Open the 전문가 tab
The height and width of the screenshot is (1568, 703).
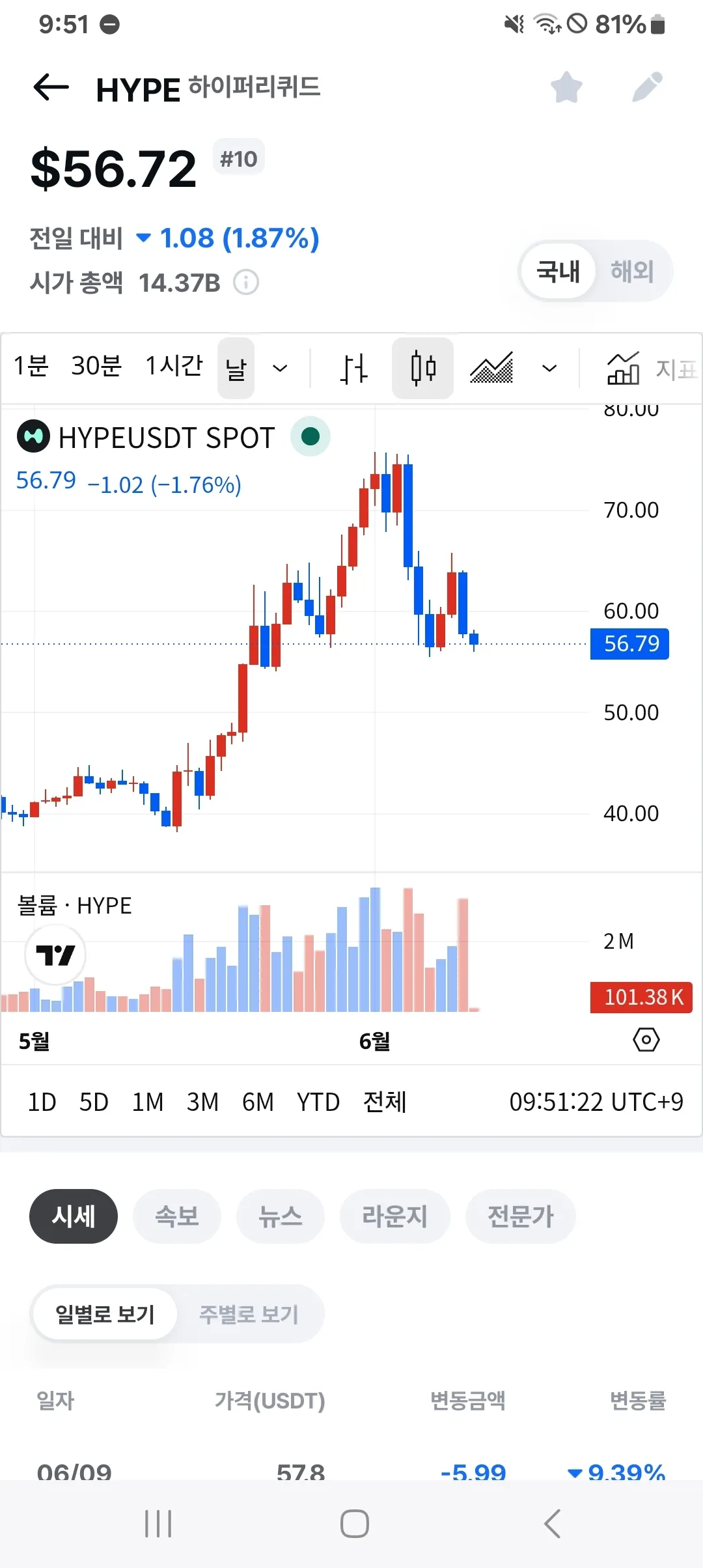(521, 1216)
